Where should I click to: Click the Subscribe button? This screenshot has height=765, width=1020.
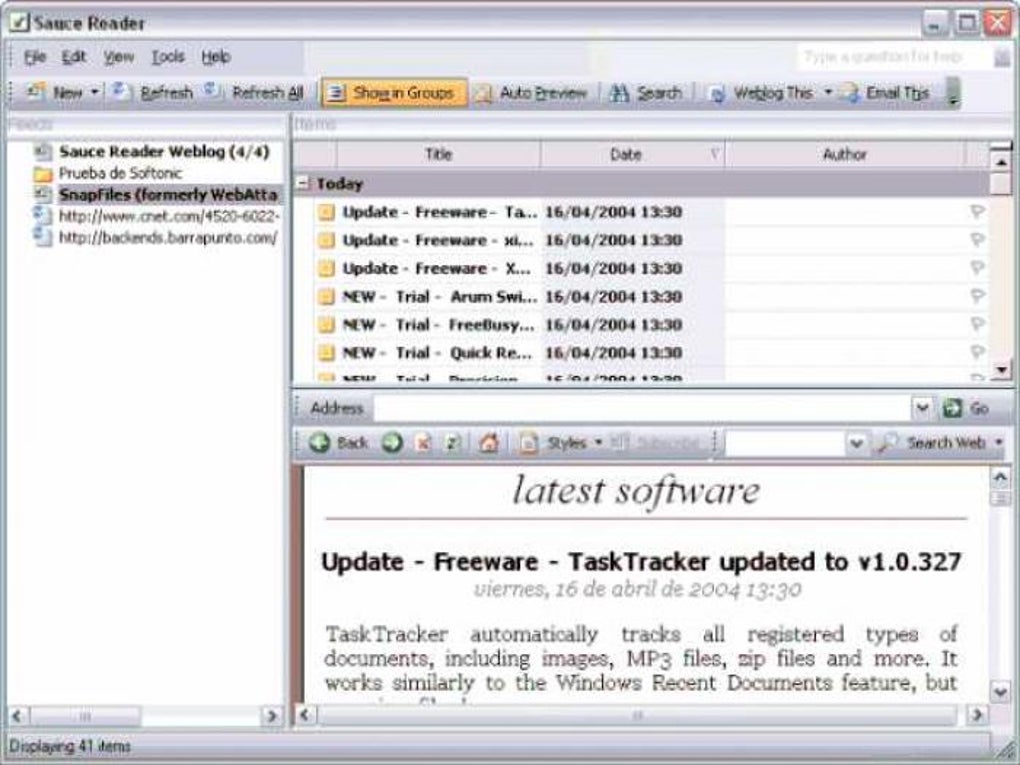[x=656, y=443]
